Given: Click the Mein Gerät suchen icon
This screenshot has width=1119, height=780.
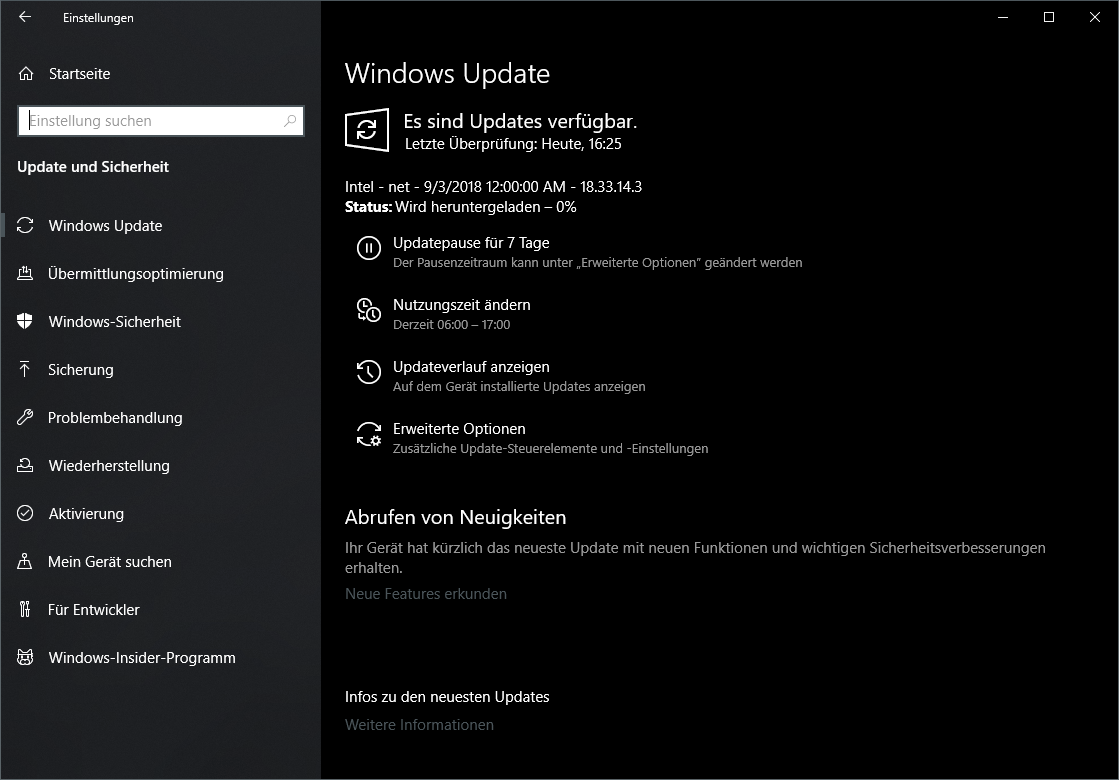Looking at the screenshot, I should tap(25, 562).
